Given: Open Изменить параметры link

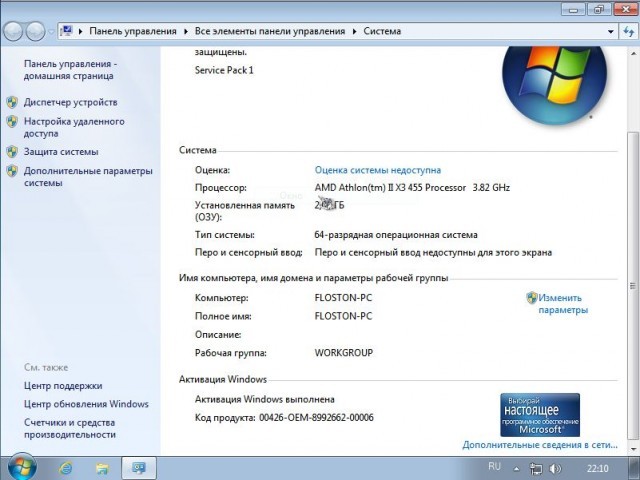Looking at the screenshot, I should [x=563, y=304].
